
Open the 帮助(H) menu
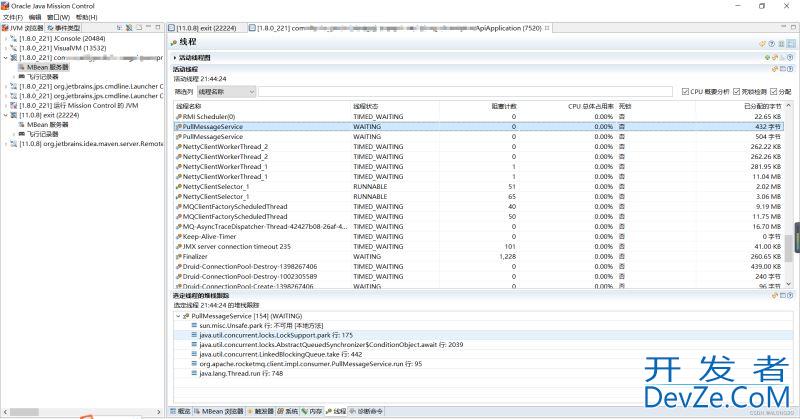(86, 17)
